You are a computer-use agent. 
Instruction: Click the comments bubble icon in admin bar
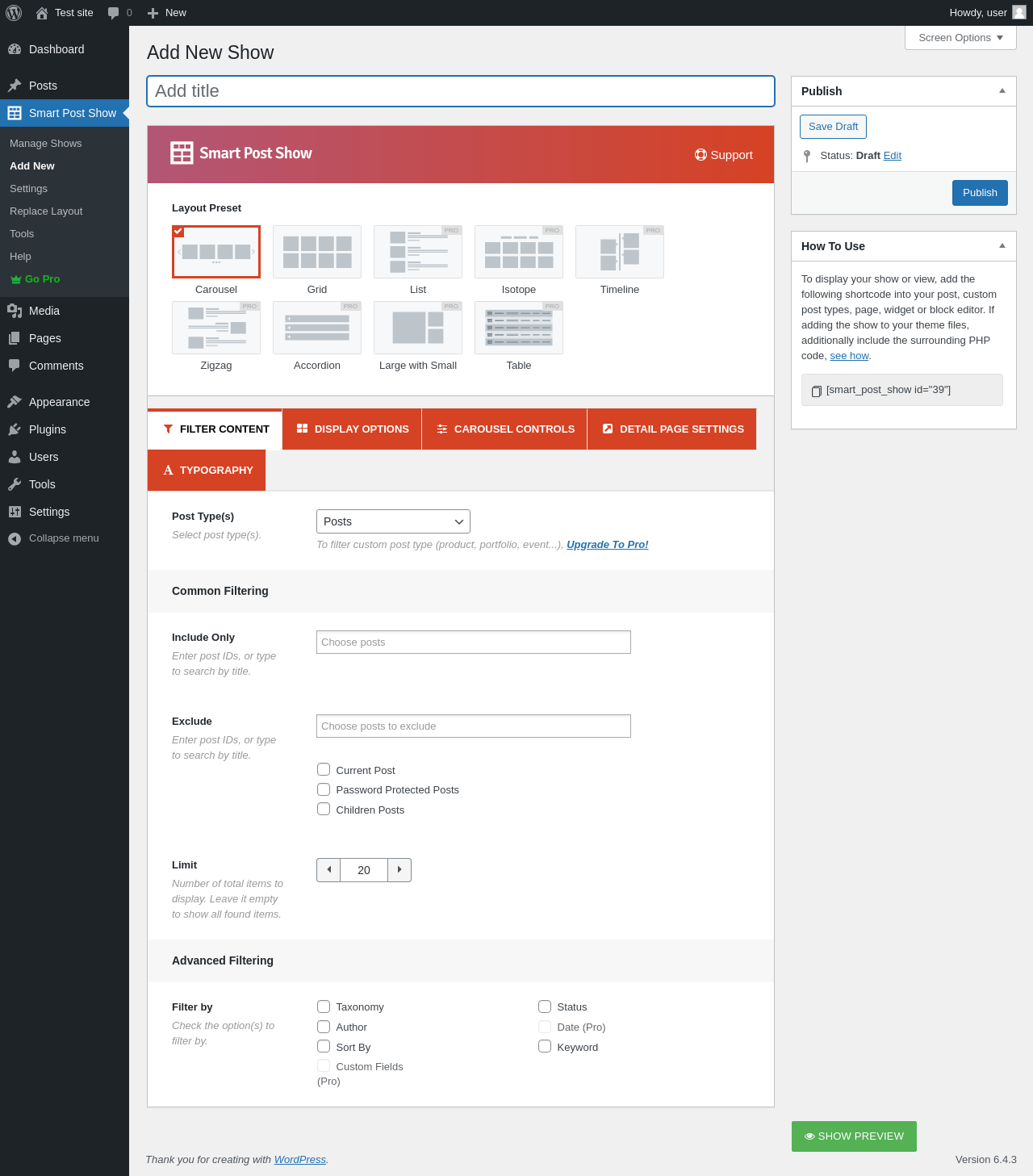coord(113,13)
